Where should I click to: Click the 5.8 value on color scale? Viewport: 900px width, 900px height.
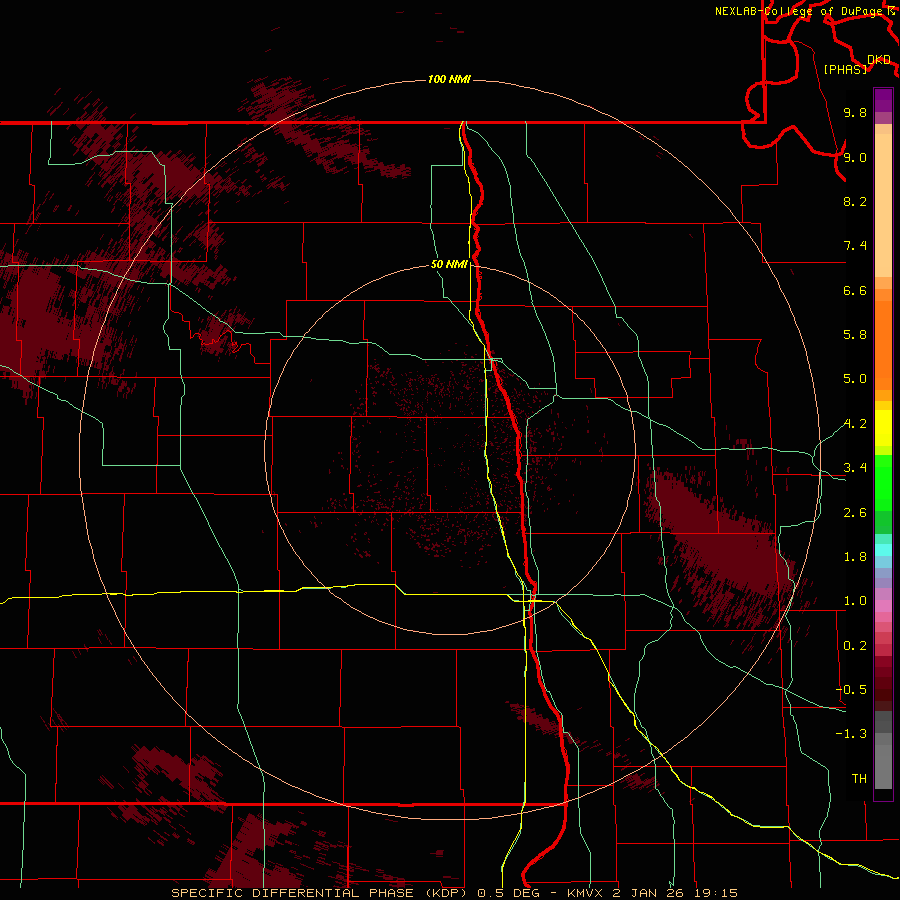coord(855,335)
